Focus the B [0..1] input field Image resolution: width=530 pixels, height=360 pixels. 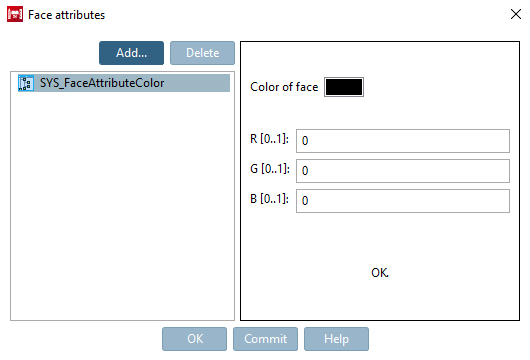point(403,201)
